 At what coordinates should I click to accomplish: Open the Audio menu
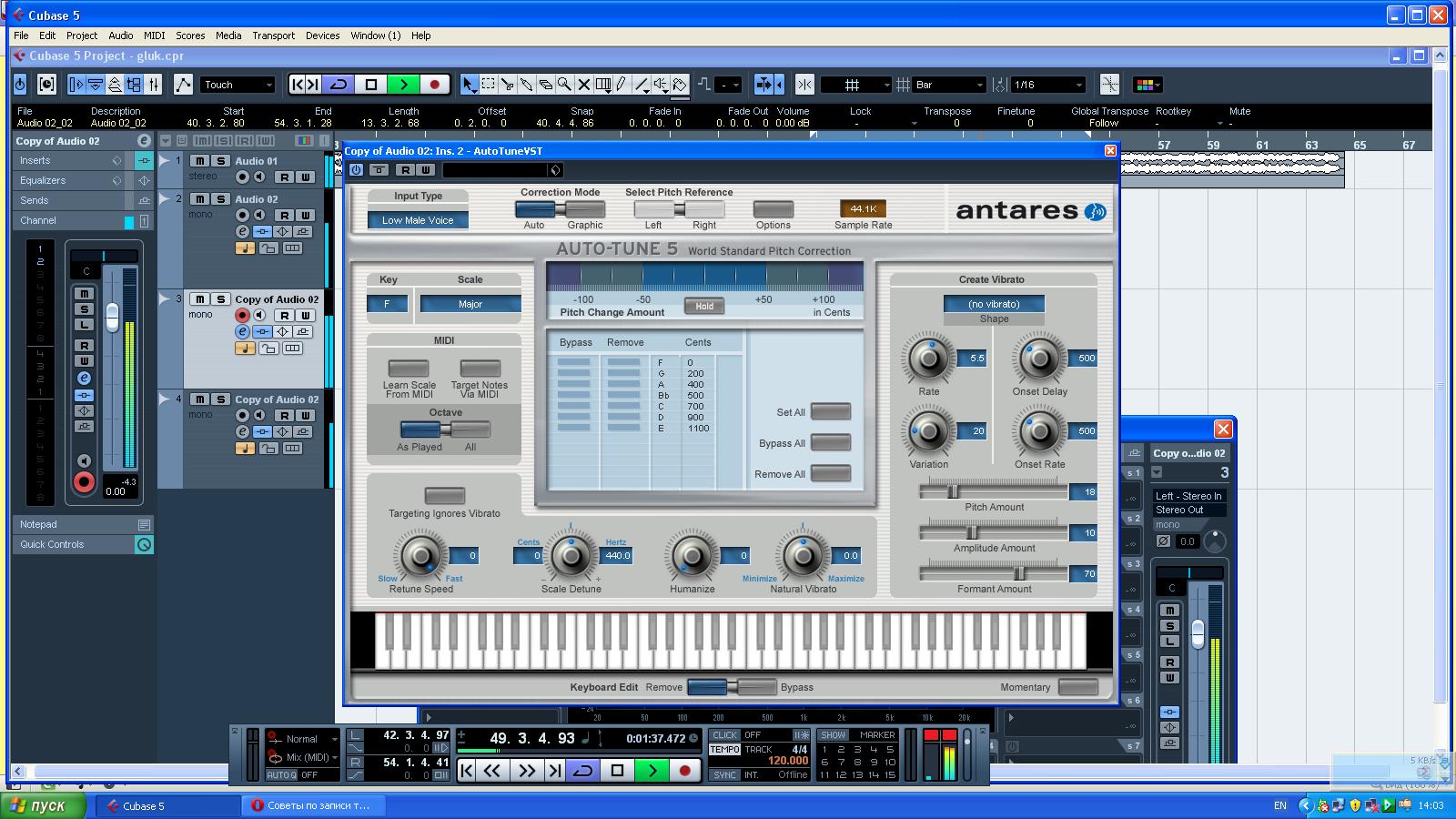point(121,35)
